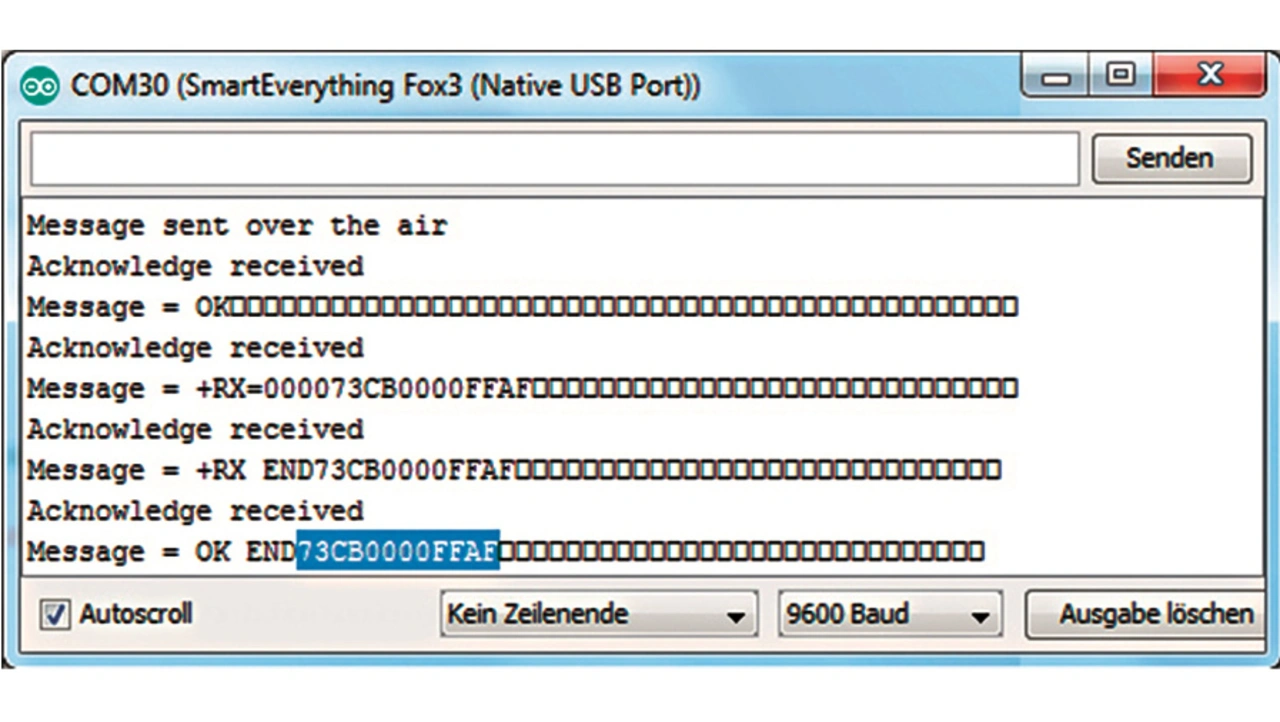The height and width of the screenshot is (722, 1280).
Task: Click the 'Message sent over the air' line
Action: coord(236,226)
